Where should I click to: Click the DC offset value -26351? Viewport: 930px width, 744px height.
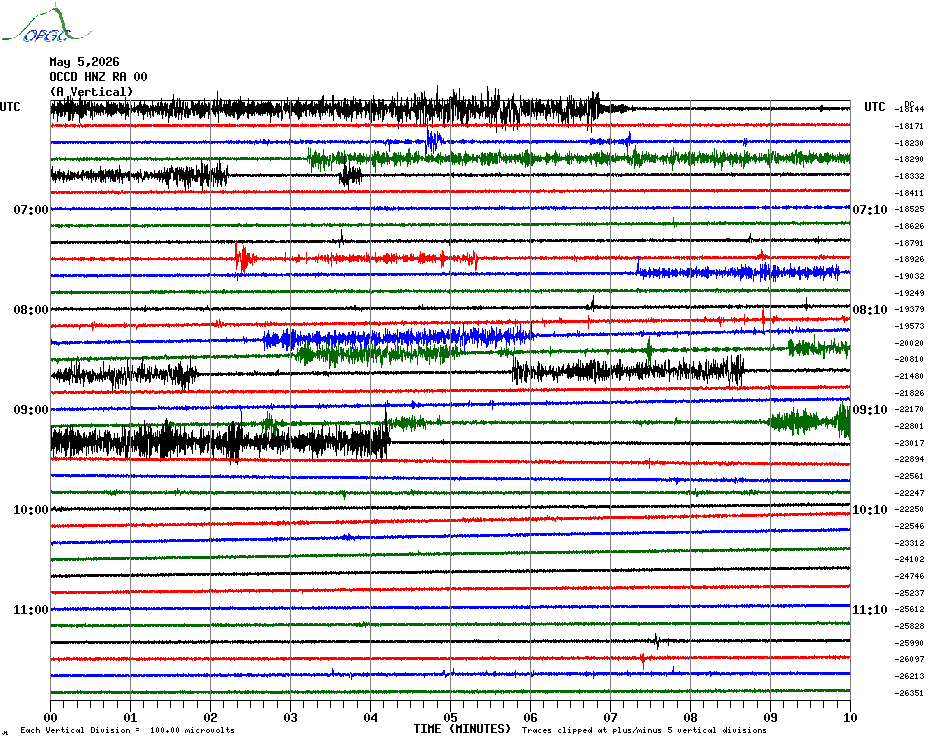click(x=909, y=693)
